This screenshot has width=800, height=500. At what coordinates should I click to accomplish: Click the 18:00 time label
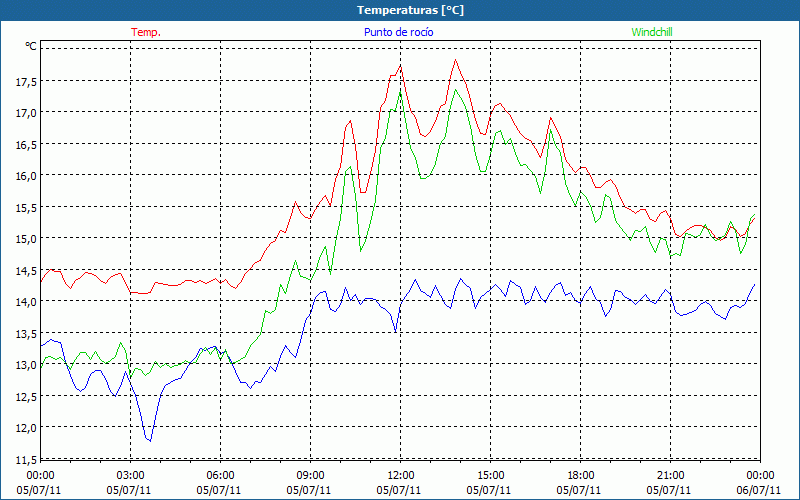[580, 476]
